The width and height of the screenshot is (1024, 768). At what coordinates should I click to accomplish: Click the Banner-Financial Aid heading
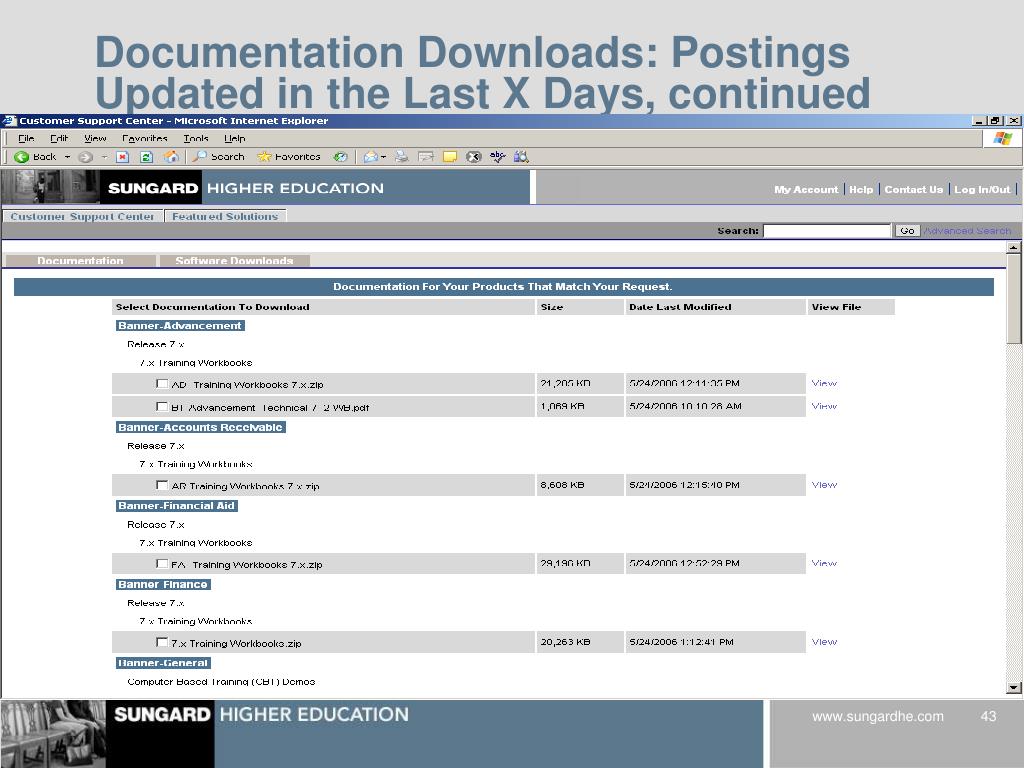[176, 505]
